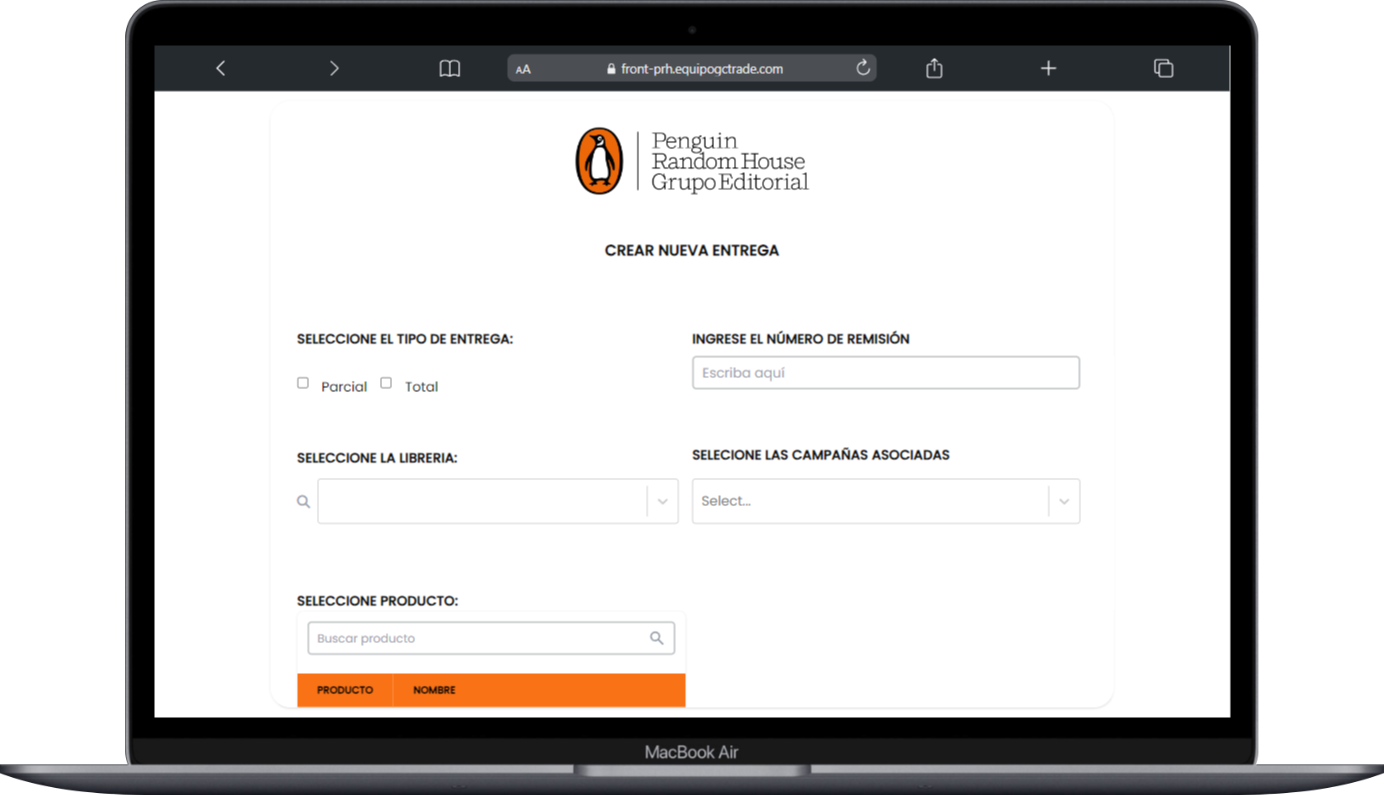Image resolution: width=1384 pixels, height=795 pixels.
Task: Reload the page with the refresh icon
Action: click(x=862, y=67)
